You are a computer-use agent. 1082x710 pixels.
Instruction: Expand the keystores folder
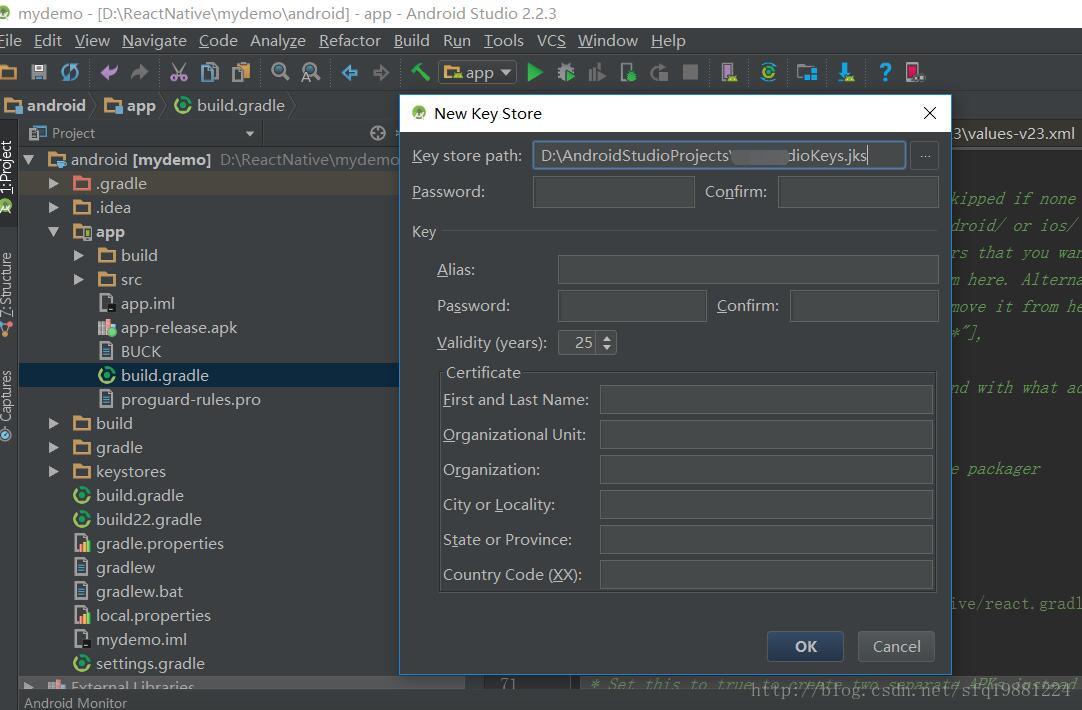point(54,471)
